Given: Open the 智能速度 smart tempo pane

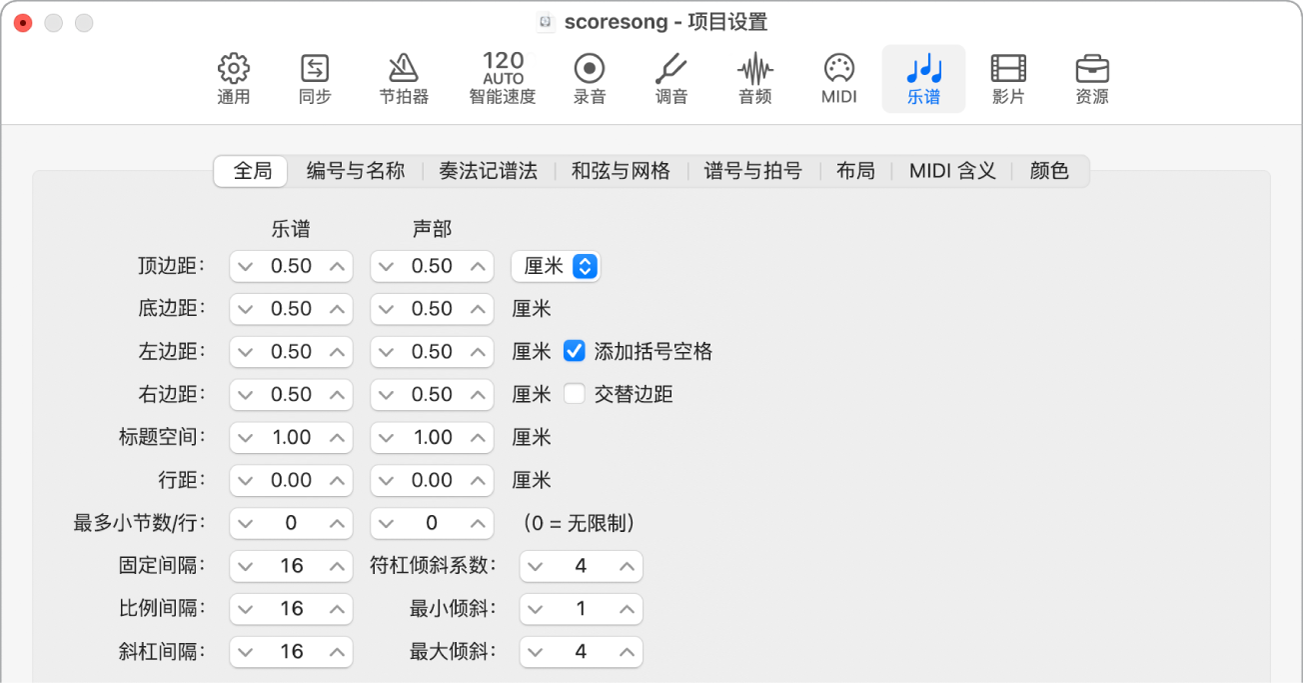Looking at the screenshot, I should pos(503,79).
